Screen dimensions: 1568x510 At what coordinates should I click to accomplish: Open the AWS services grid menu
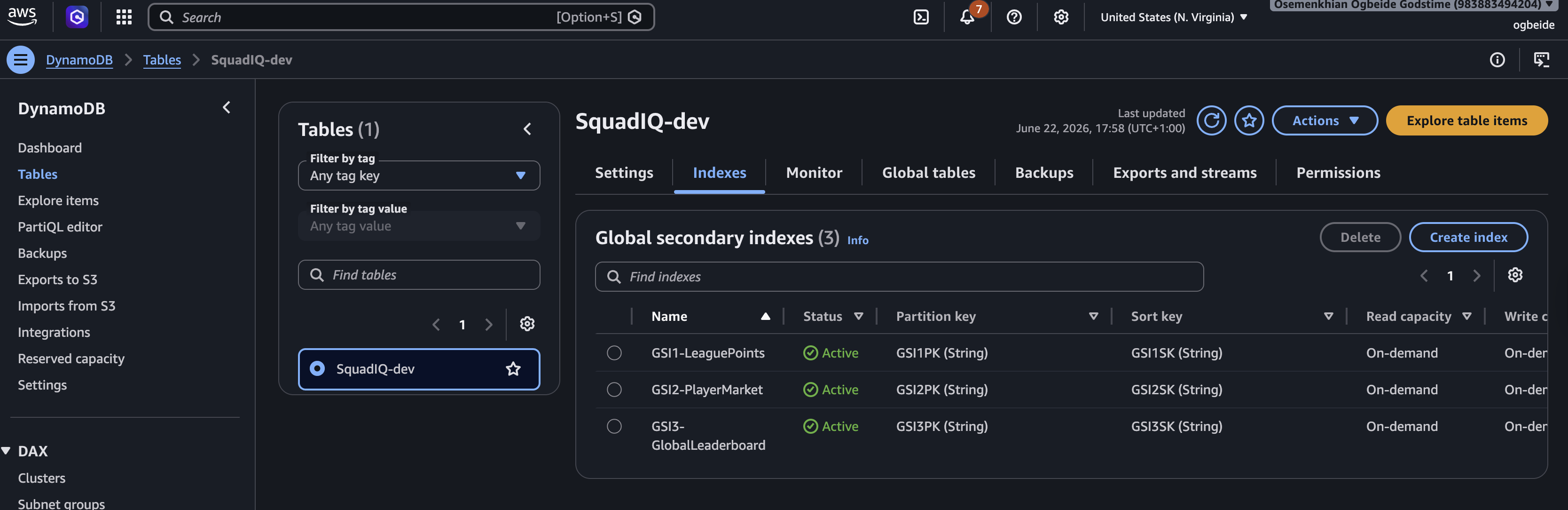click(x=124, y=17)
